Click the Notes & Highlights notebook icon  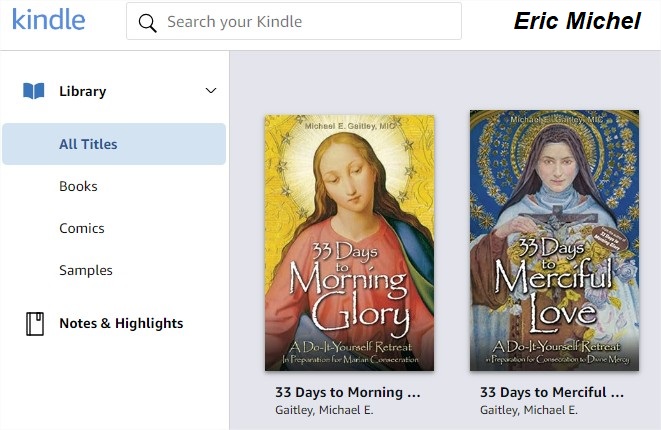[34, 323]
